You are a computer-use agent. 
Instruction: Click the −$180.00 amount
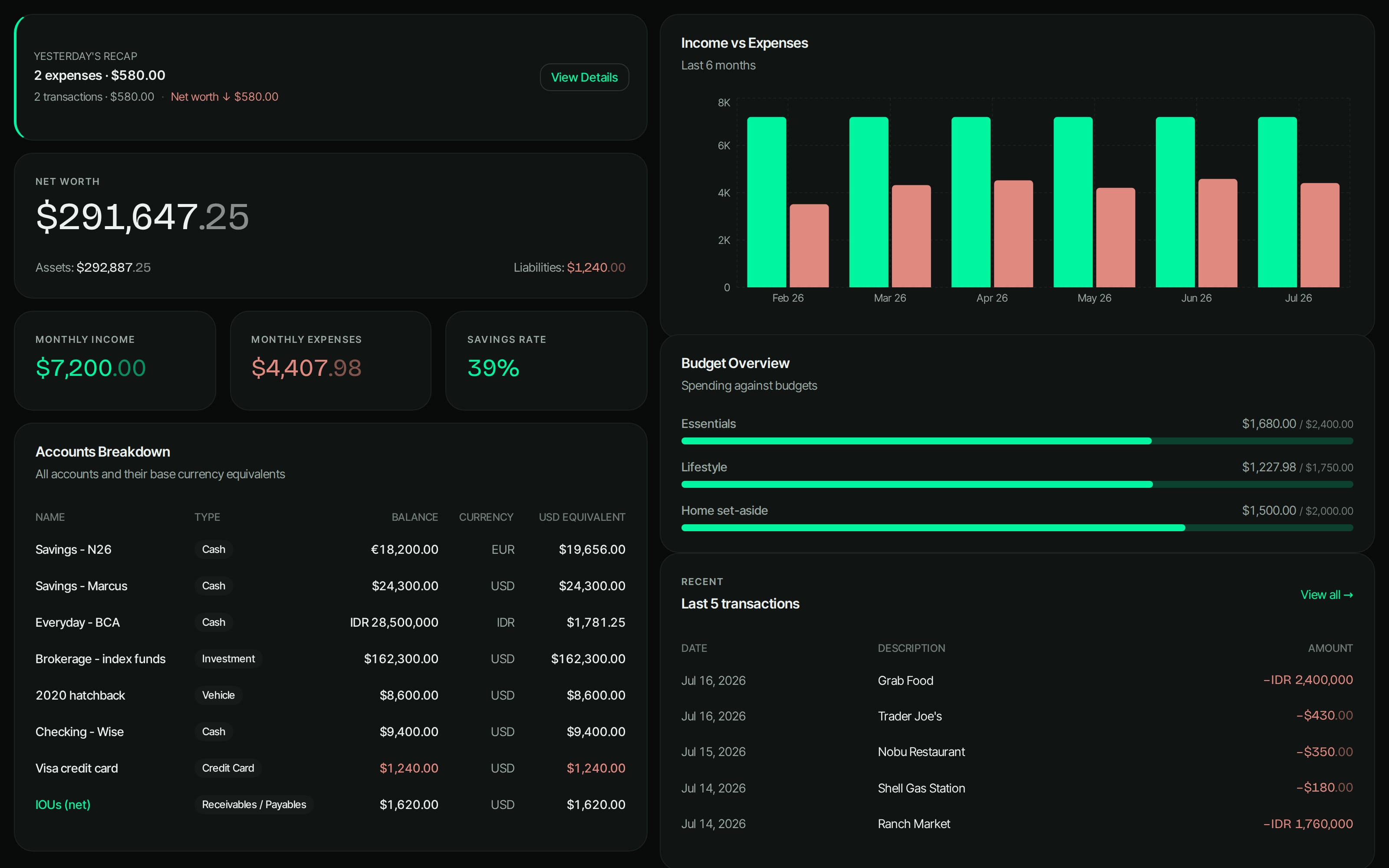pyautogui.click(x=1325, y=787)
